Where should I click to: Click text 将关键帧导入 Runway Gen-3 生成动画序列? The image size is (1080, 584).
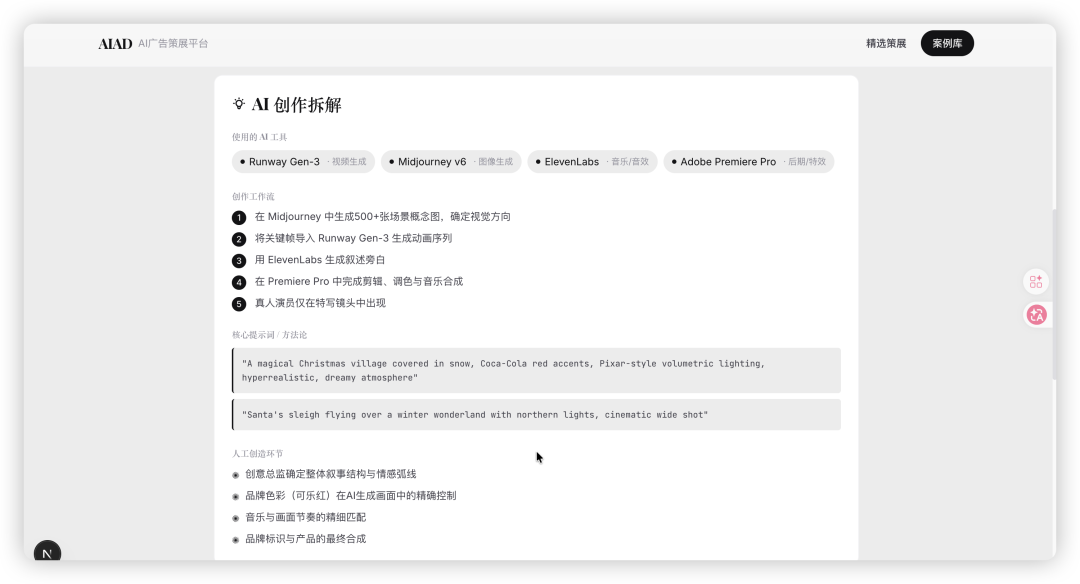(353, 238)
